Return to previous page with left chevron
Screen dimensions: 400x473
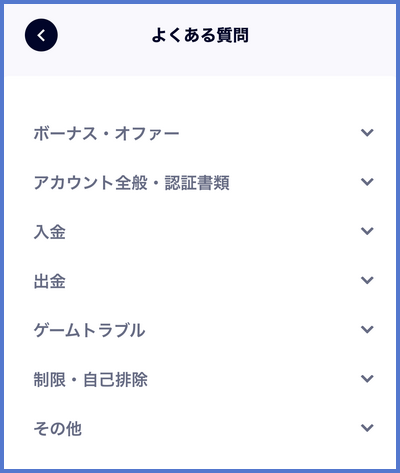(x=41, y=35)
